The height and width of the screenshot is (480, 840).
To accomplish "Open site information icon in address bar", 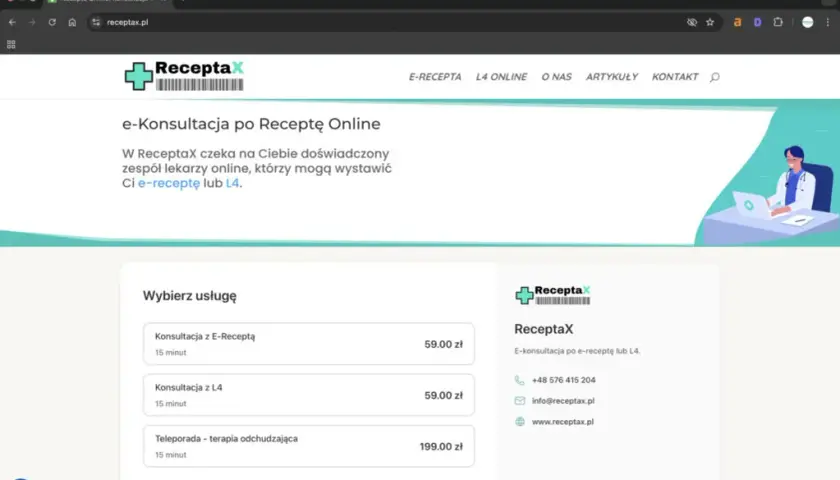I will [x=96, y=22].
